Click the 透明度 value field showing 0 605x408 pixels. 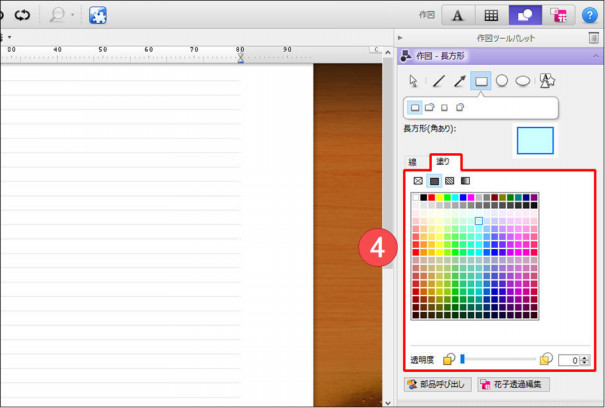tap(569, 360)
